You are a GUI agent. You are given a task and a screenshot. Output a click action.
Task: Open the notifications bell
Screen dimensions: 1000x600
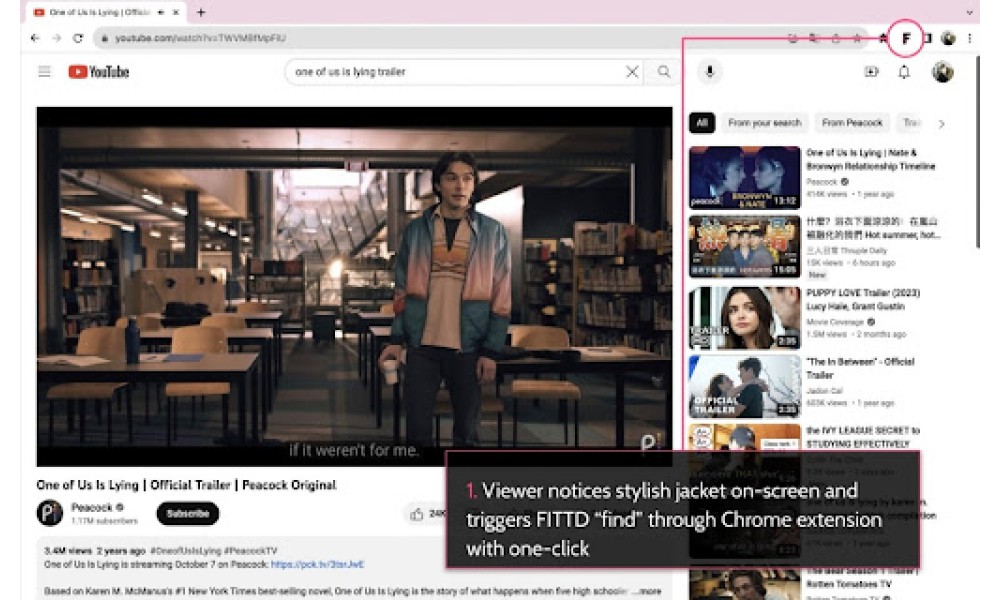click(x=904, y=72)
